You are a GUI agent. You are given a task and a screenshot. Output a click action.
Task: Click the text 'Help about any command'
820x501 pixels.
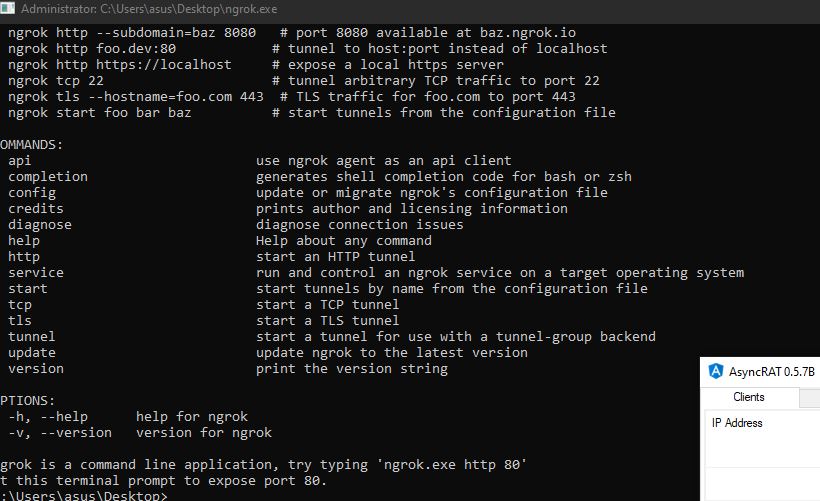pos(344,241)
